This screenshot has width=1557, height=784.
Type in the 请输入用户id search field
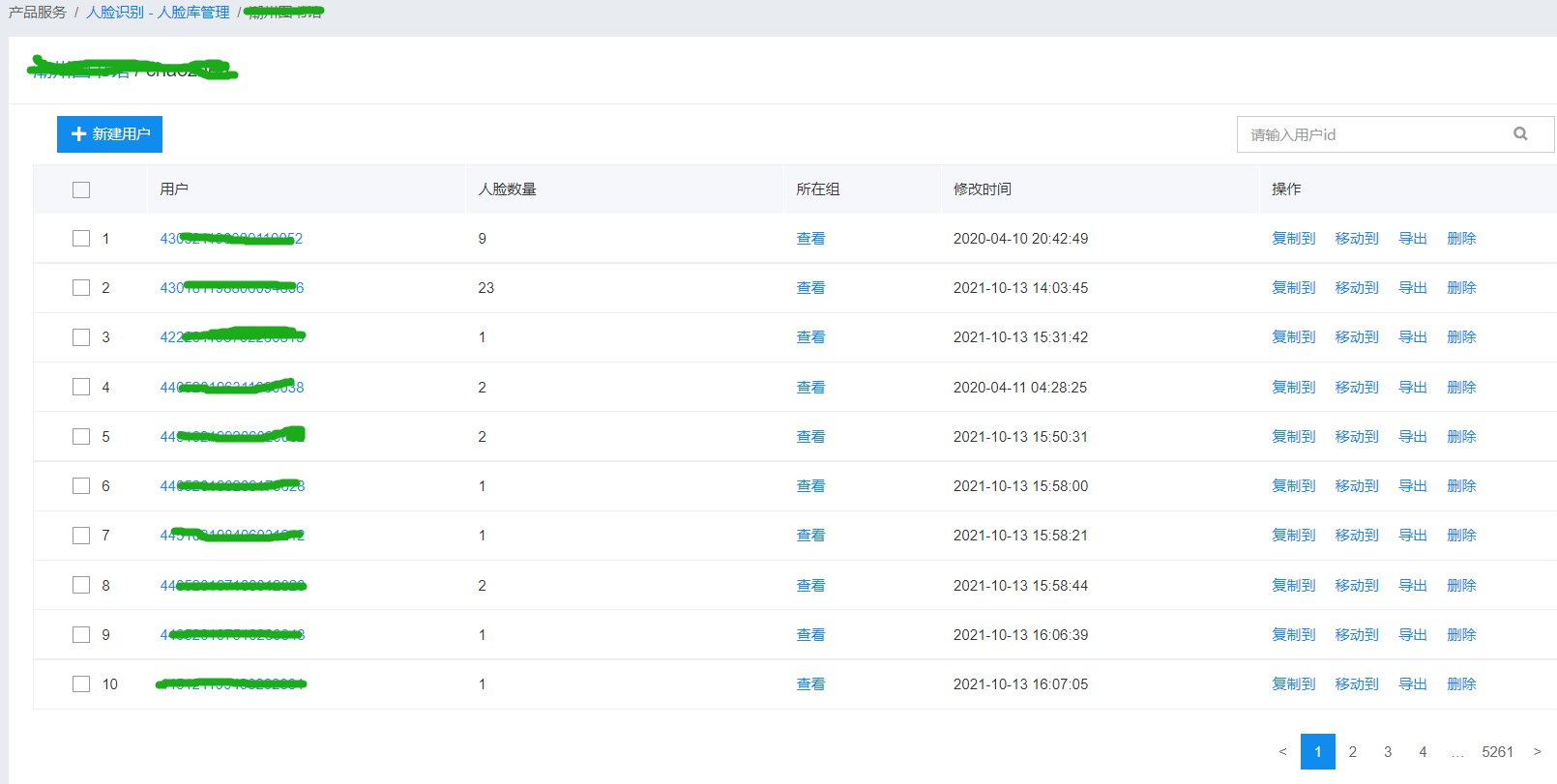(x=1373, y=134)
